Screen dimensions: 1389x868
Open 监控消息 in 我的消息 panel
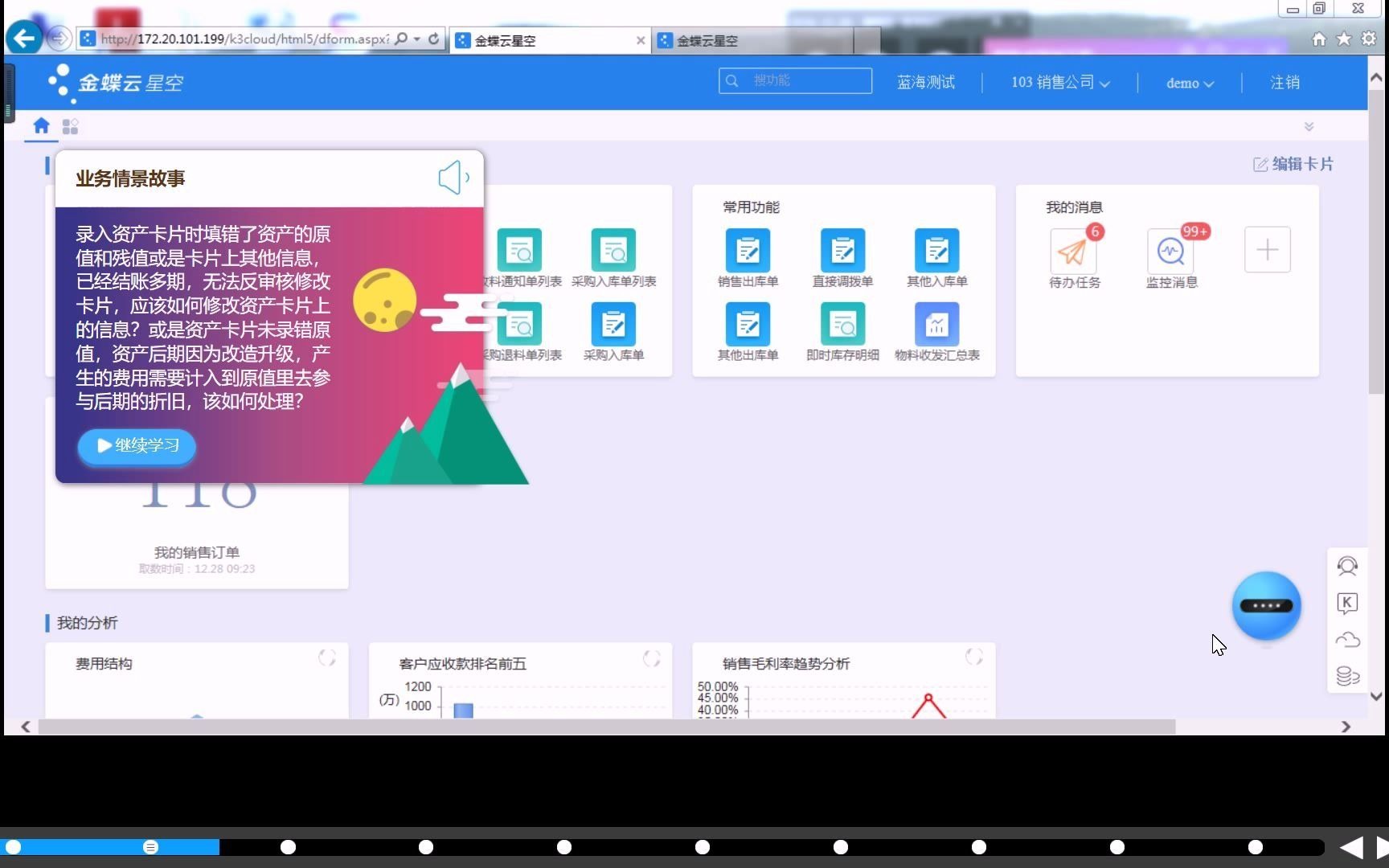pyautogui.click(x=1170, y=251)
